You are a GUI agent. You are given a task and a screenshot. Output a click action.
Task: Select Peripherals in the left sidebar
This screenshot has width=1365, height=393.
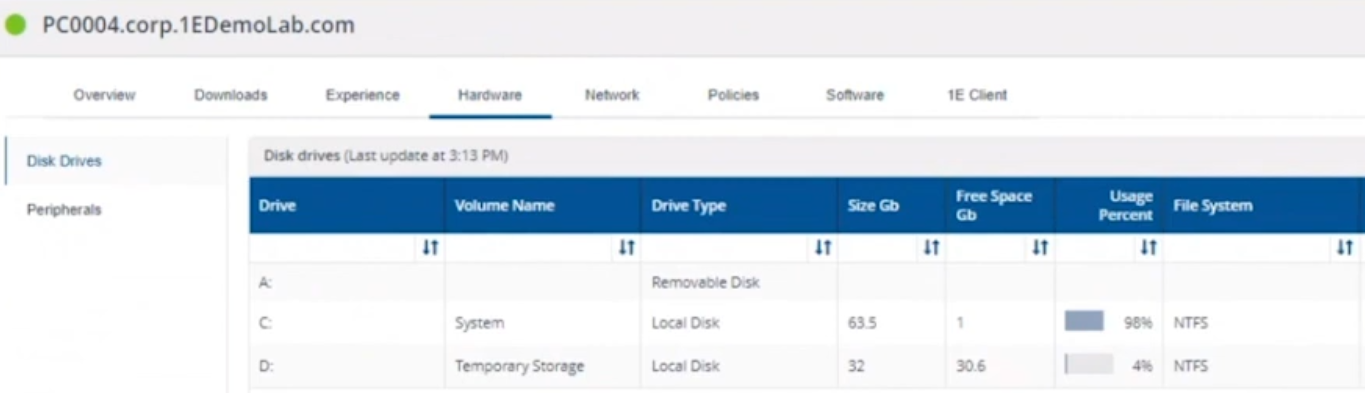[x=64, y=211]
